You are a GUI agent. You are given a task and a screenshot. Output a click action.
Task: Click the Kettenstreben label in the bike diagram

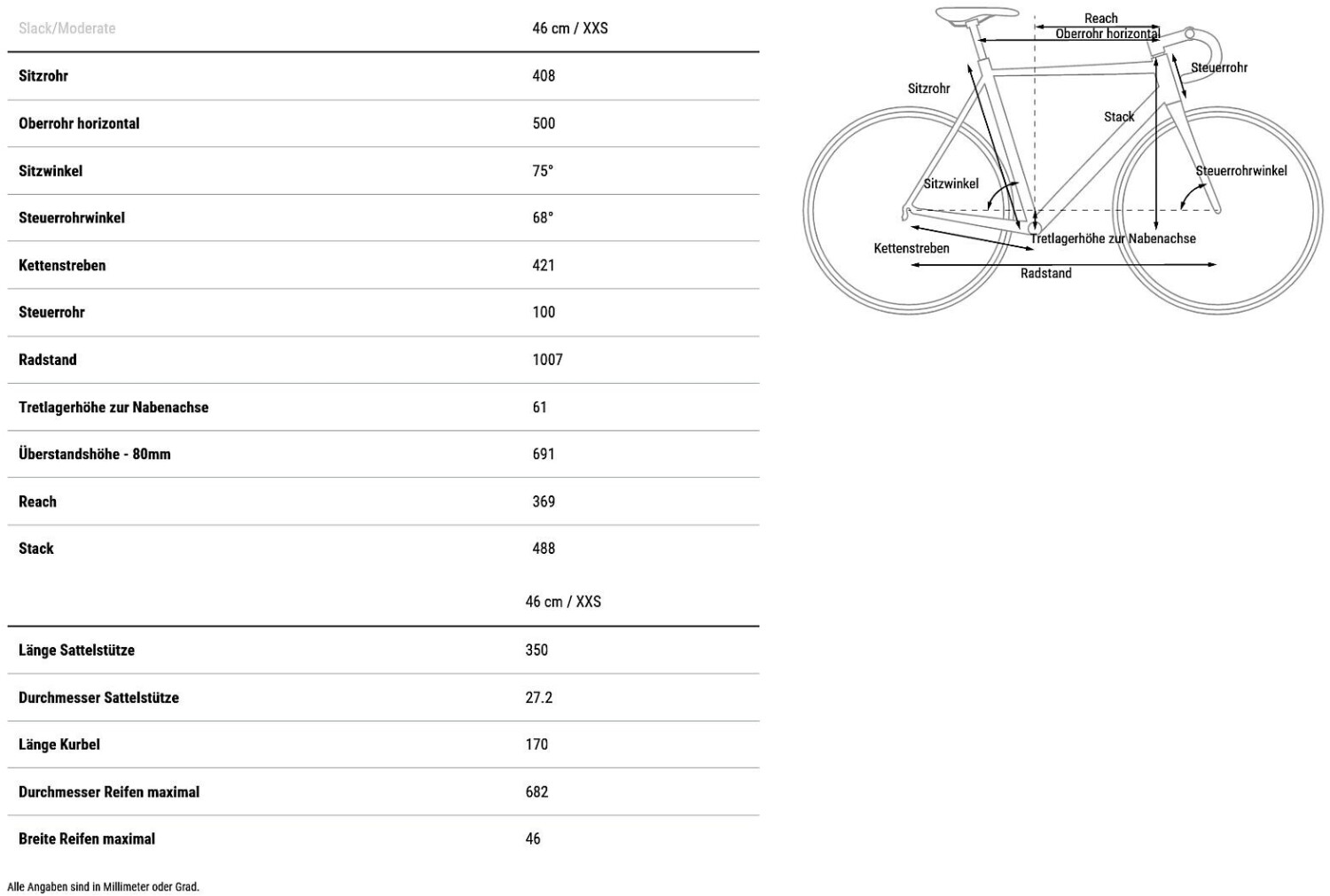pos(911,249)
